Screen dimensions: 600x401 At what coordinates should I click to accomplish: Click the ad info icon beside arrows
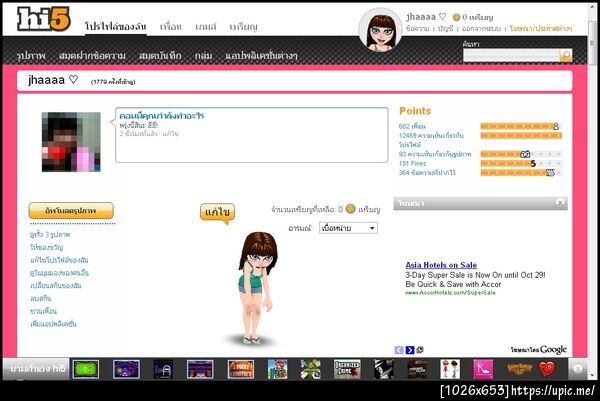[x=420, y=350]
